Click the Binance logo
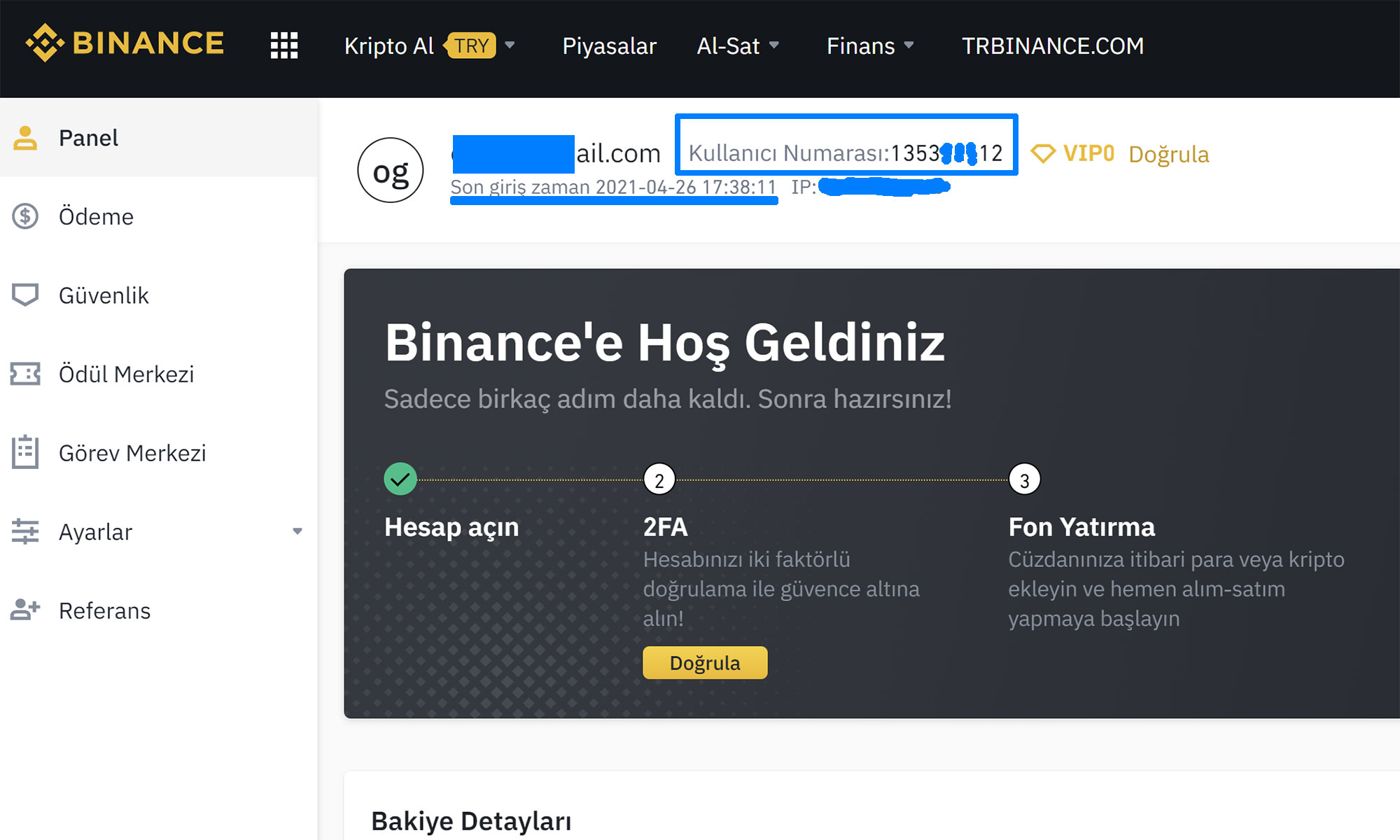Image resolution: width=1400 pixels, height=840 pixels. pos(125,43)
